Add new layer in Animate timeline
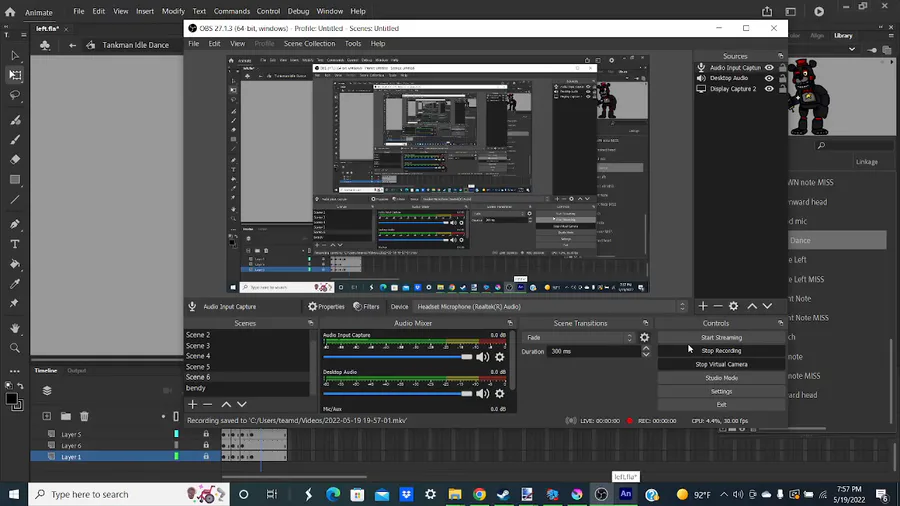The image size is (900, 506). (46, 416)
